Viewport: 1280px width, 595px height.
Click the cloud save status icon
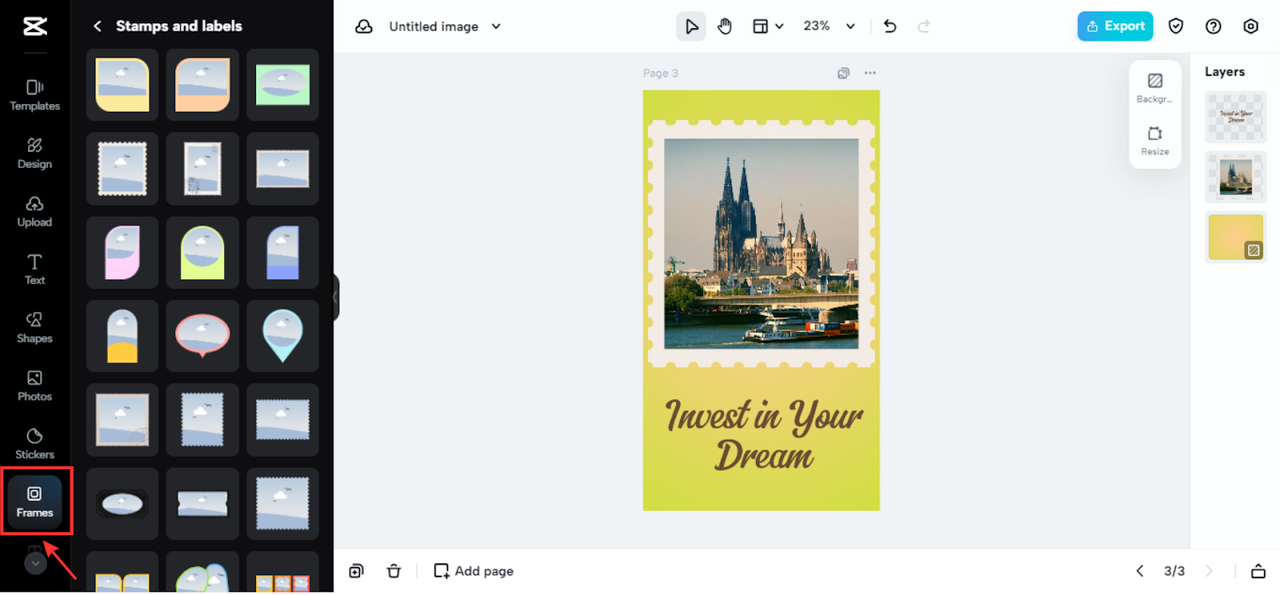click(x=364, y=27)
